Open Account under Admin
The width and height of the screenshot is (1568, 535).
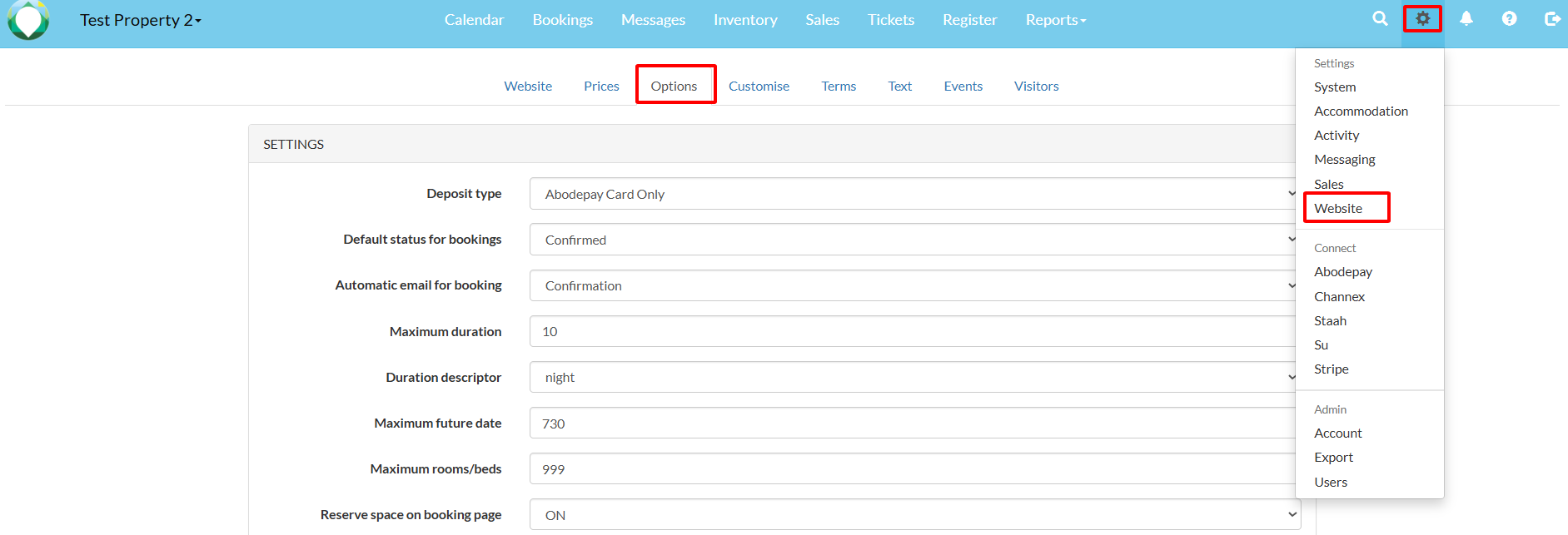click(1337, 433)
